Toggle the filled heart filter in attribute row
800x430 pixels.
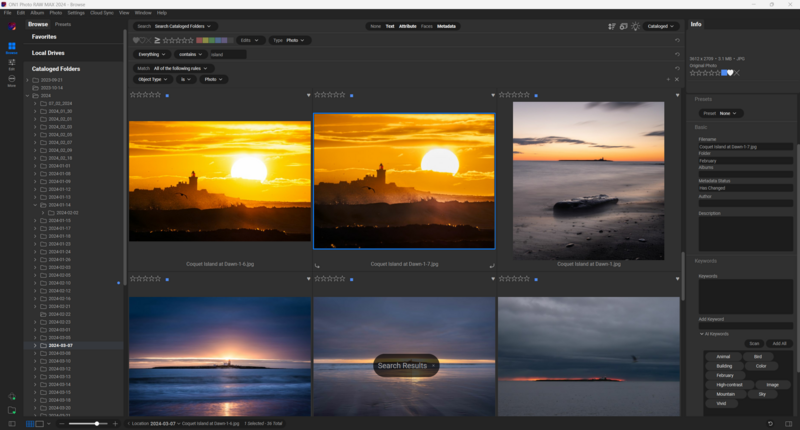coord(136,40)
